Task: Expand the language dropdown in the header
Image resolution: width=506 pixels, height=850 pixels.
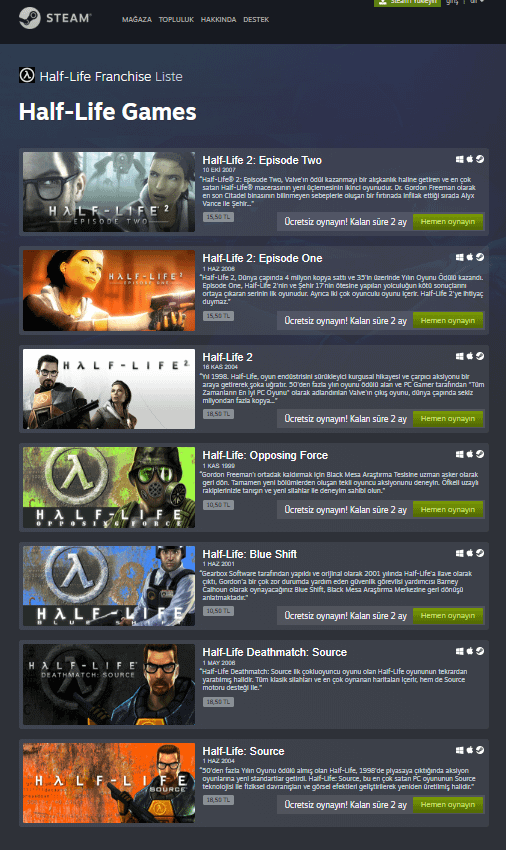Action: [x=477, y=2]
